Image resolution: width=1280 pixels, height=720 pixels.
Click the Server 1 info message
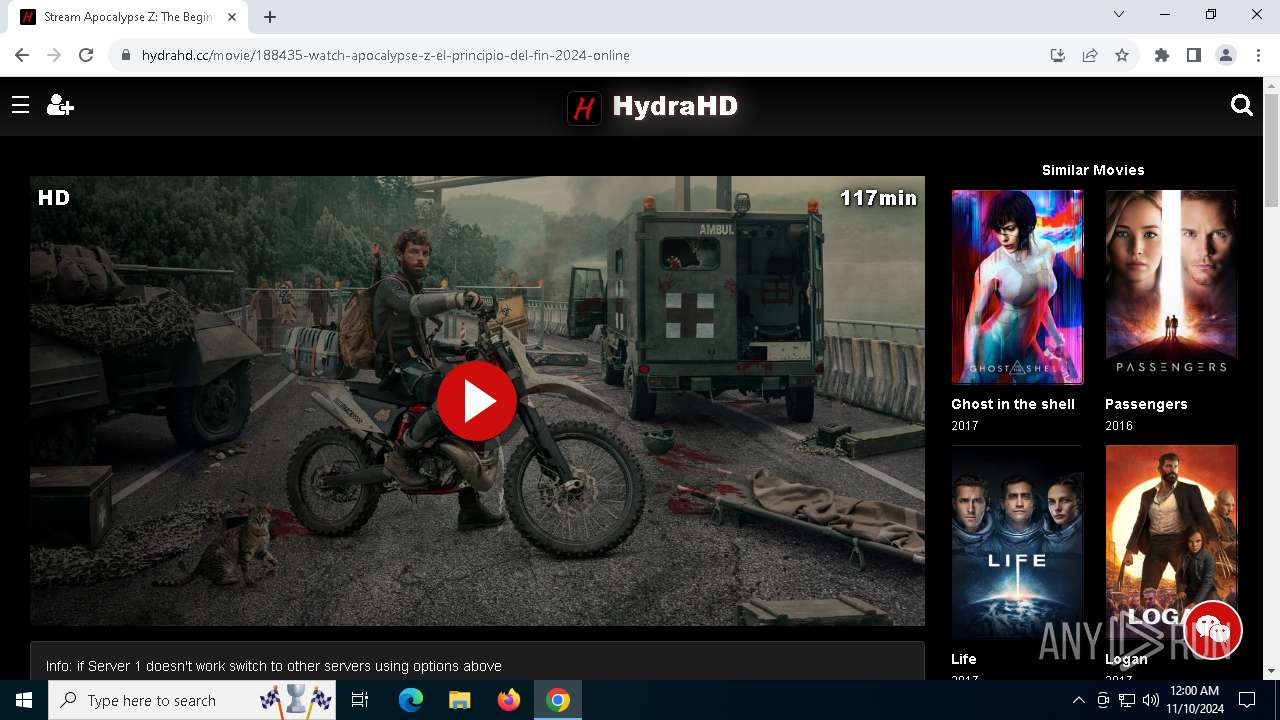pyautogui.click(x=274, y=666)
